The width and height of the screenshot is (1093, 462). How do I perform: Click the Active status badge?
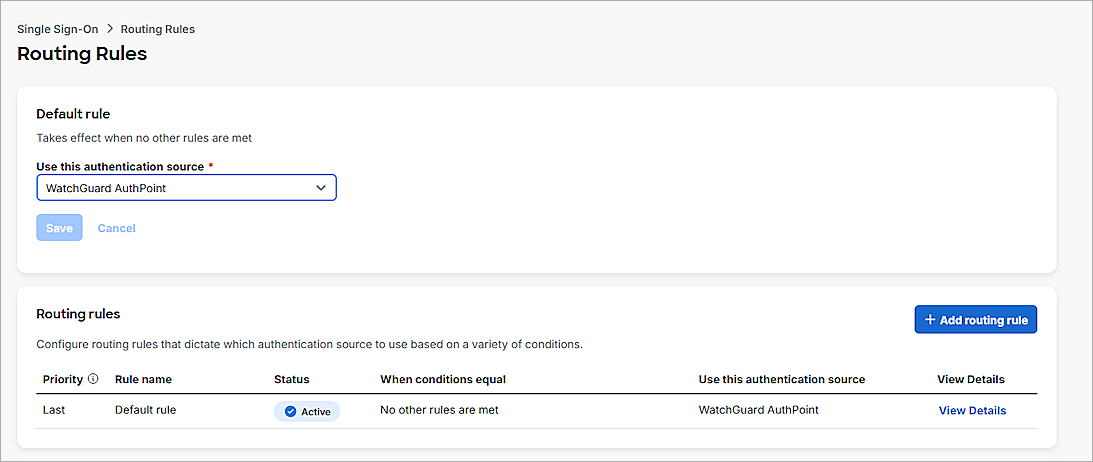(x=307, y=411)
